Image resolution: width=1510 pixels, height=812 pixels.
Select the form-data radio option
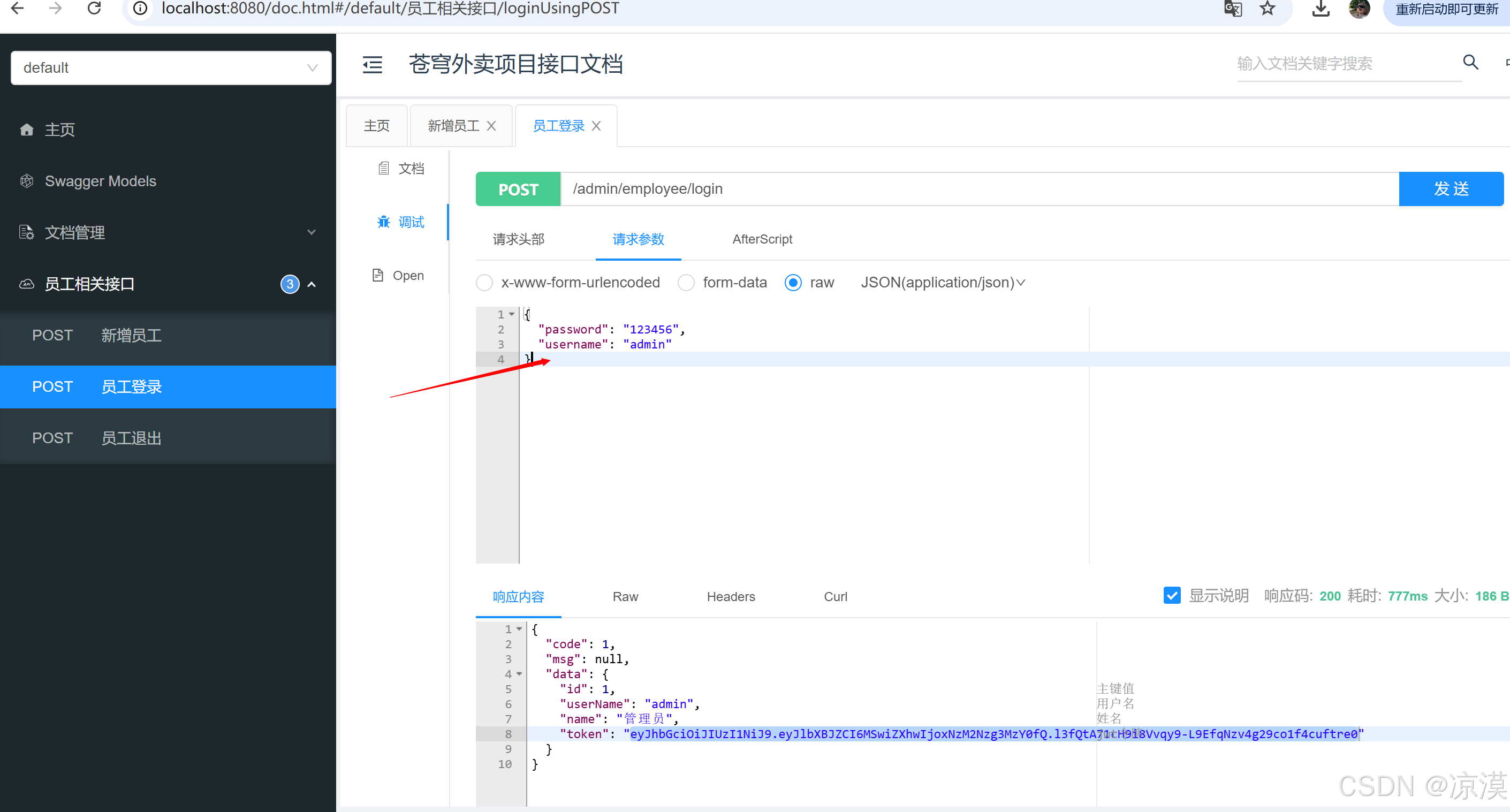point(686,283)
